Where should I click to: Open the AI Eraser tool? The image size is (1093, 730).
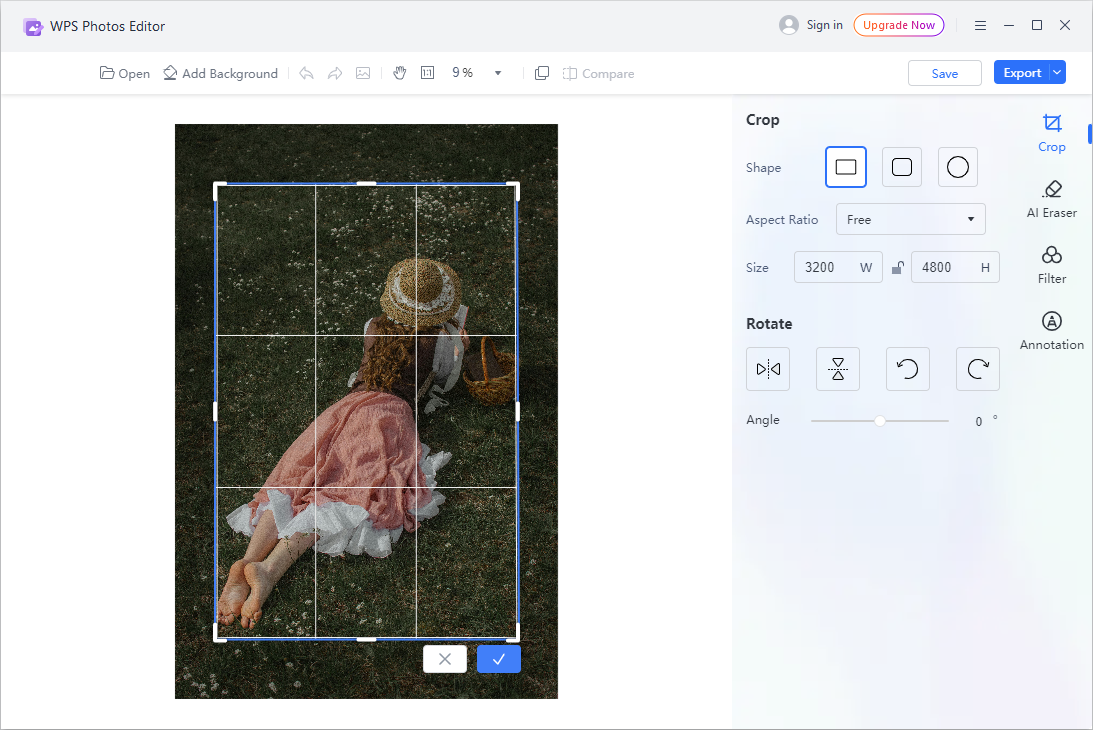click(x=1051, y=198)
